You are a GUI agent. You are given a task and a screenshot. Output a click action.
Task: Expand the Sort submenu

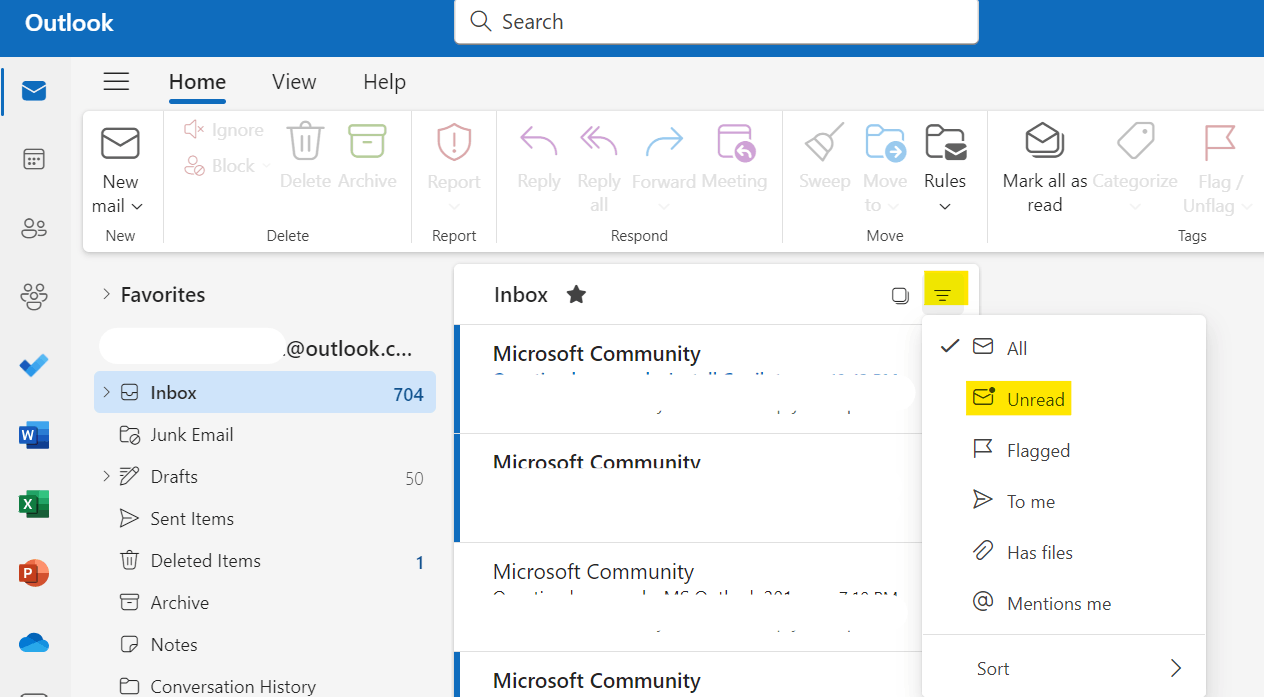click(x=1064, y=668)
